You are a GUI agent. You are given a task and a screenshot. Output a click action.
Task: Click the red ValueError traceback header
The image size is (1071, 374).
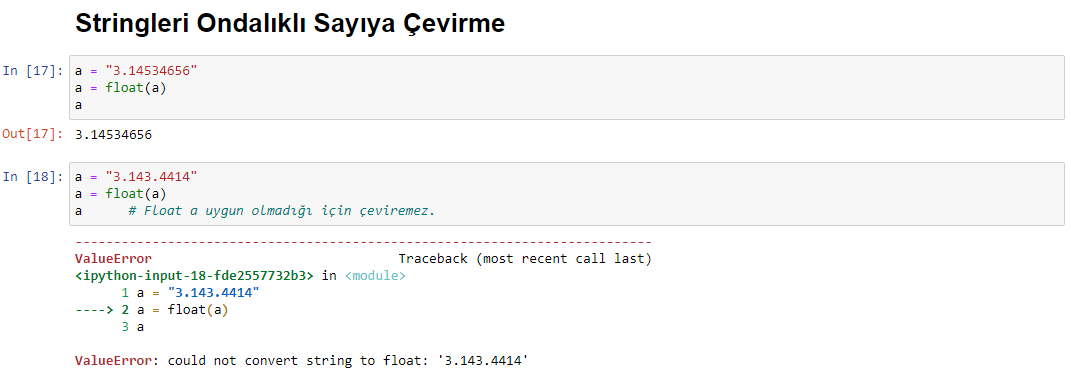[x=113, y=259]
